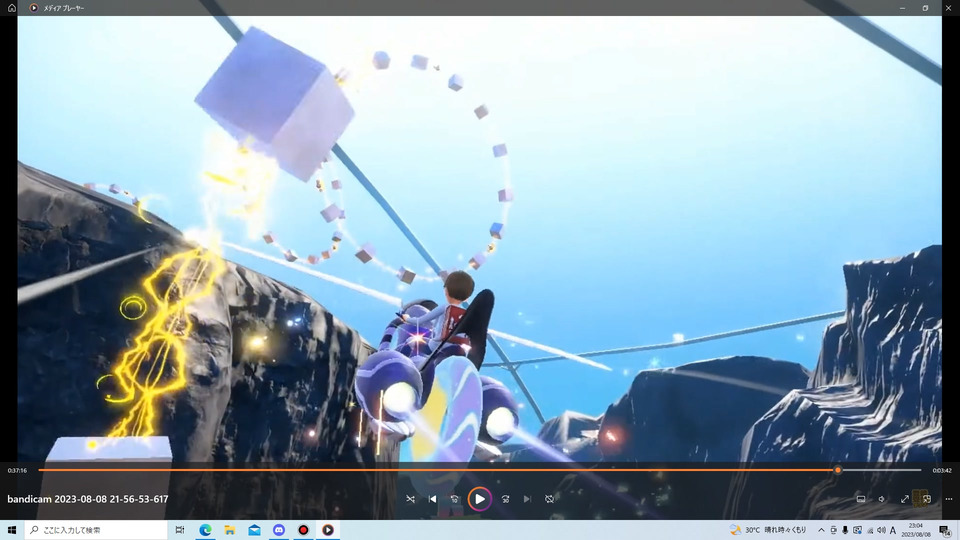Screen dimensions: 960x540
Task: Open Task View on taskbar
Action: 180,530
